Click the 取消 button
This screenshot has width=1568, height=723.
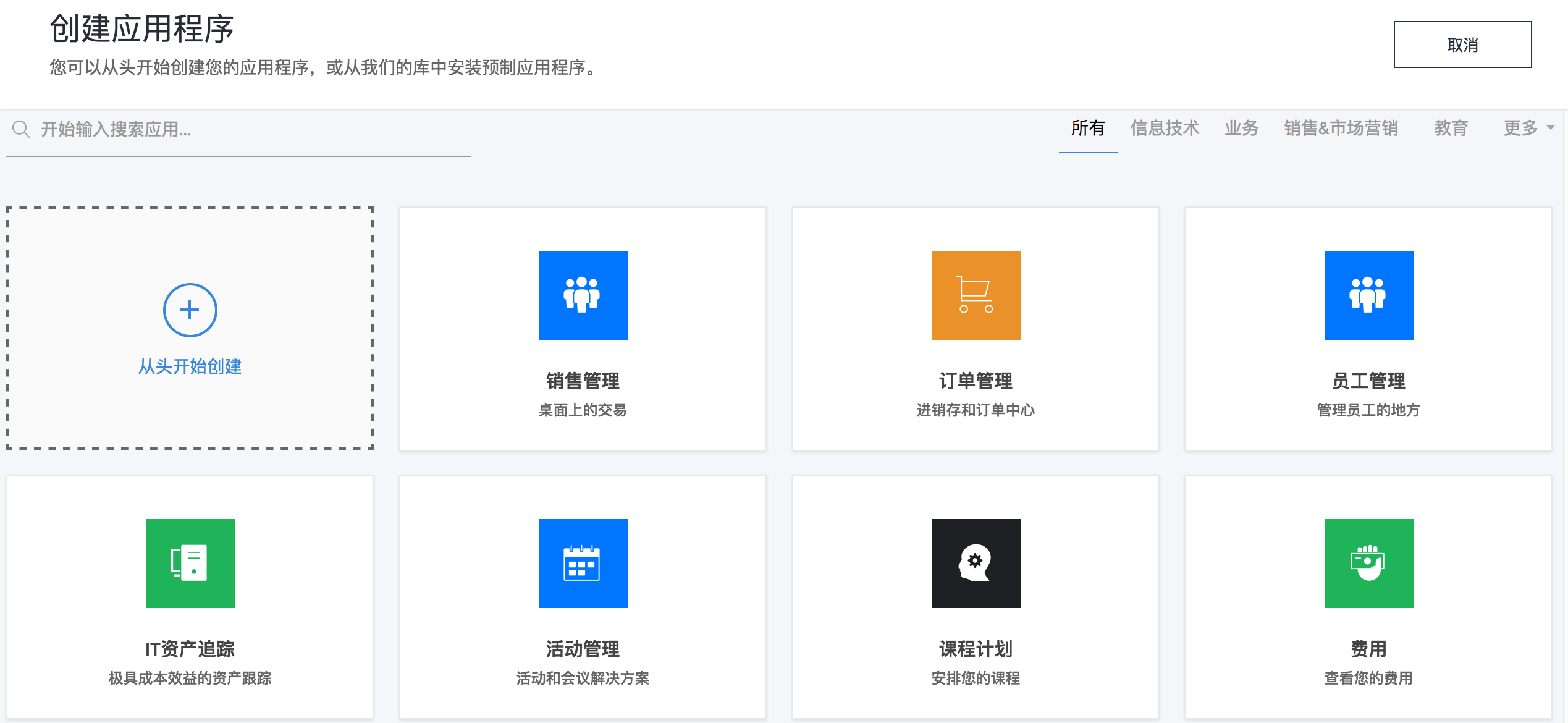[1462, 44]
